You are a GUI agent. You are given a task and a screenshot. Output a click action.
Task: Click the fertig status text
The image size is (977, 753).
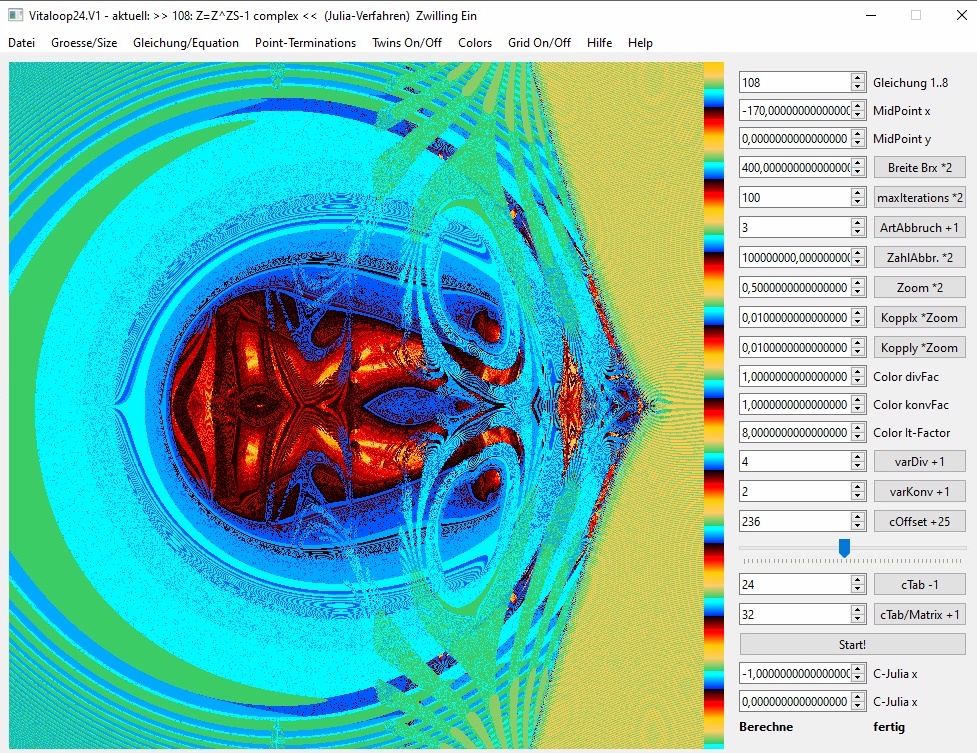pos(889,727)
